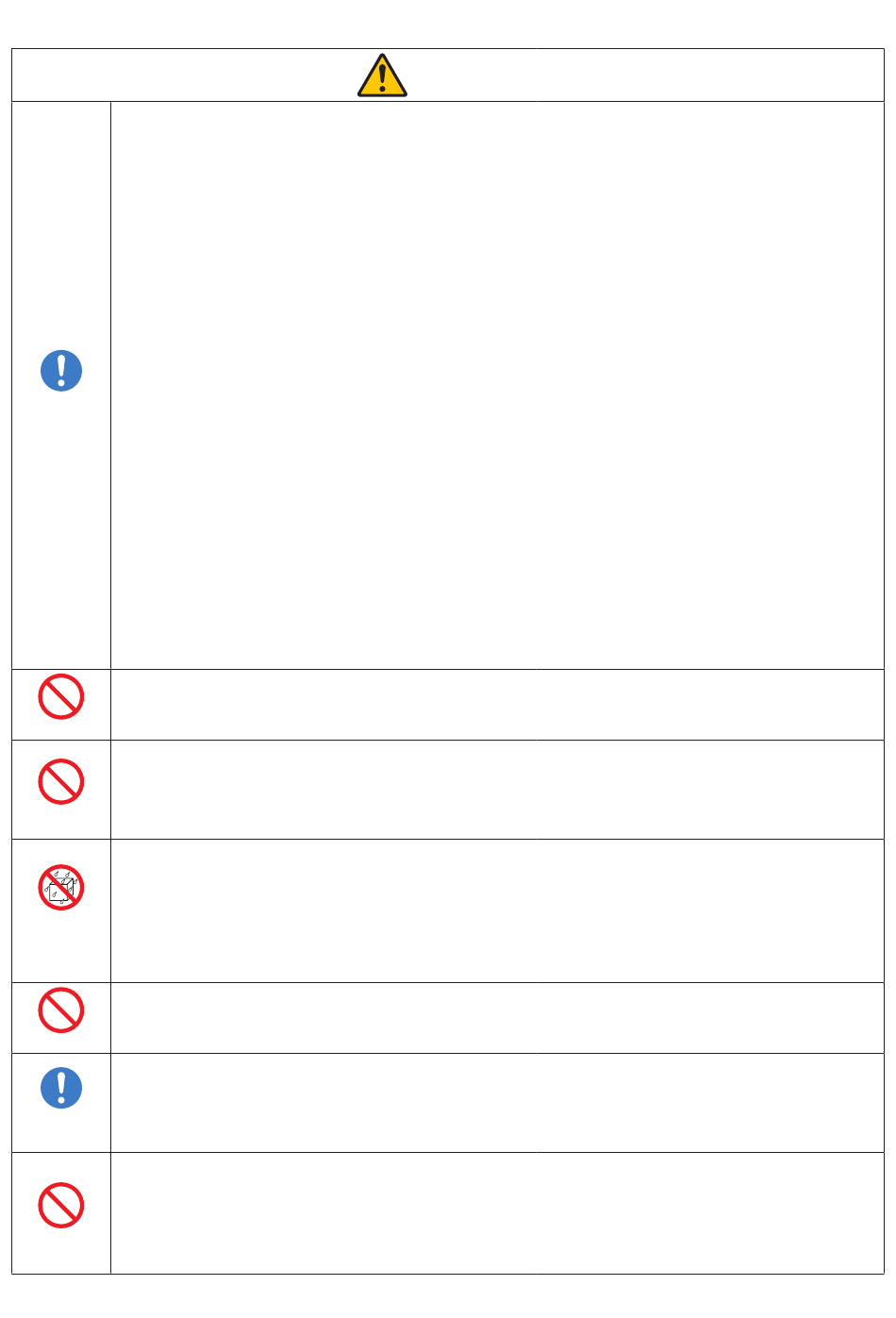
Task: Click the header banner cell surrounding the warning triangle
Action: [x=448, y=75]
